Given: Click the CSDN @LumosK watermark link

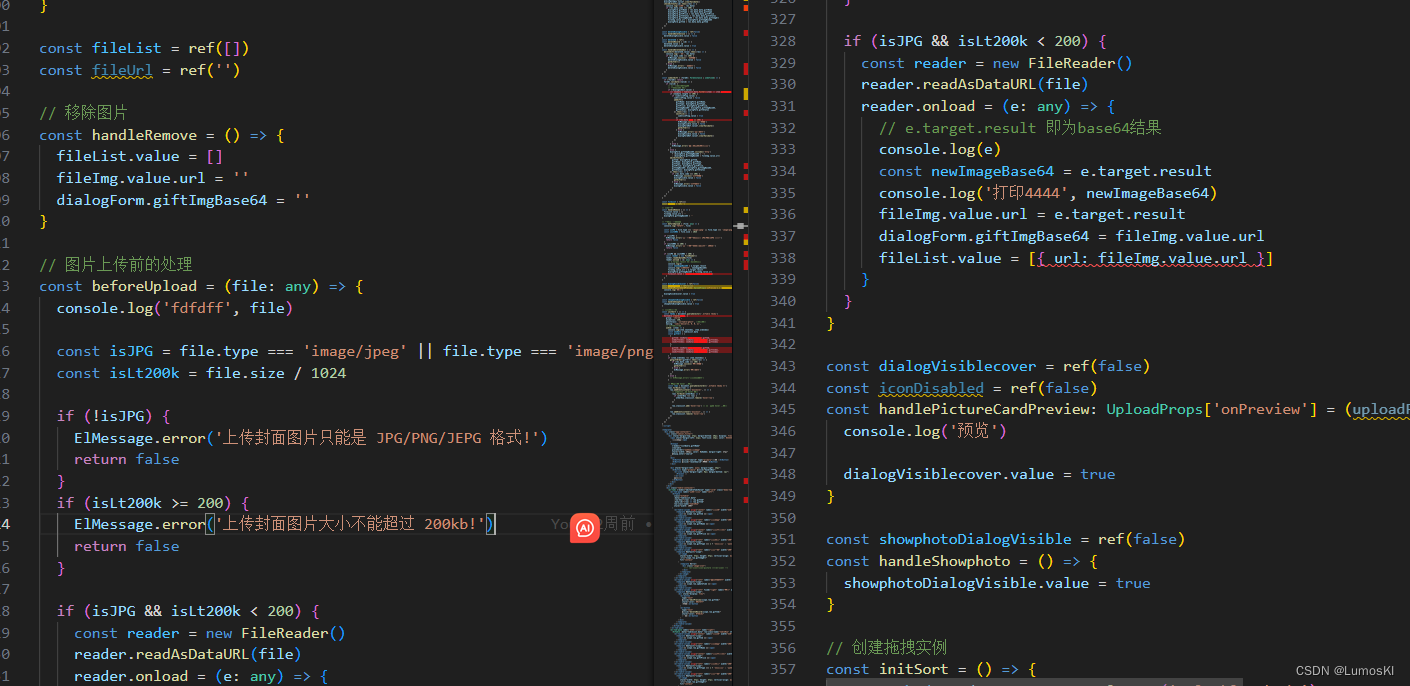Looking at the screenshot, I should tap(1345, 671).
